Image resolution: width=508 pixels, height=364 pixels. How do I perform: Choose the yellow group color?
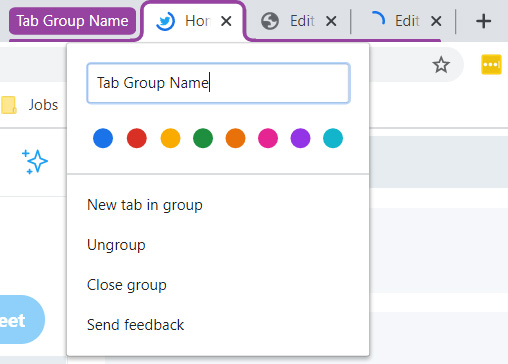(170, 138)
